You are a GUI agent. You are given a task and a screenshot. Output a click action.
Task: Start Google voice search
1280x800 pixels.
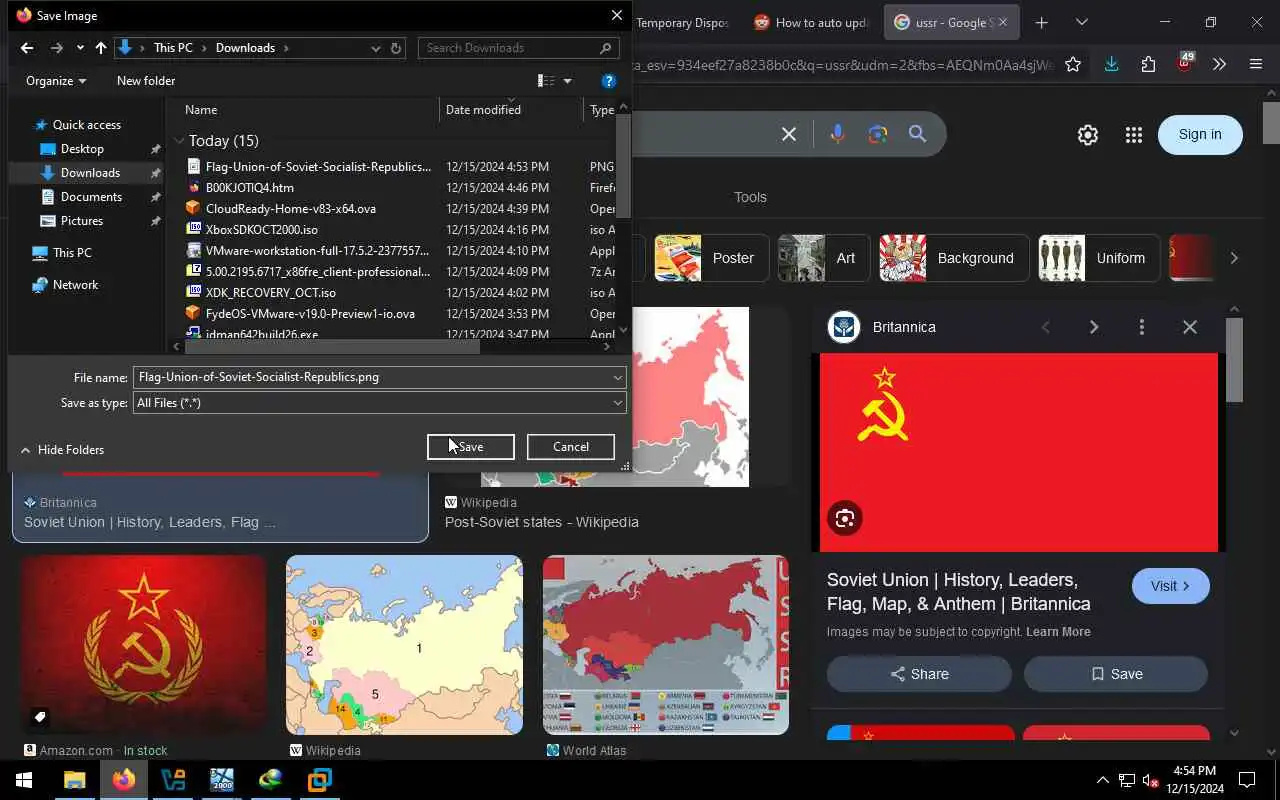[x=837, y=134]
